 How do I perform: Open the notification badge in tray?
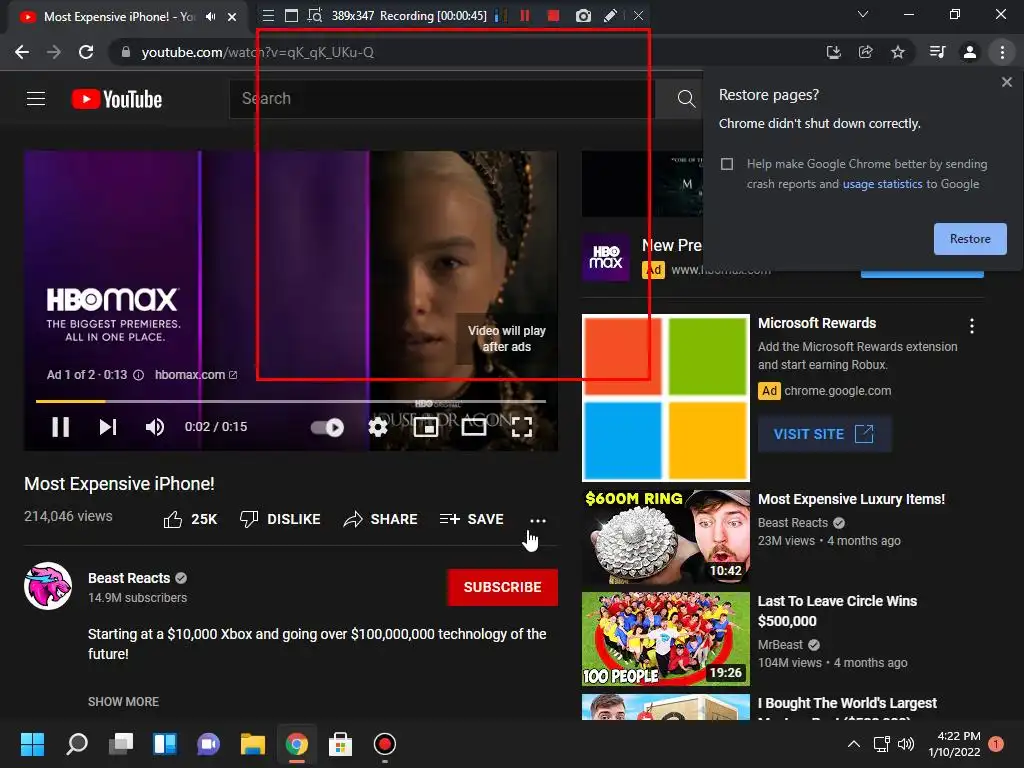point(996,744)
